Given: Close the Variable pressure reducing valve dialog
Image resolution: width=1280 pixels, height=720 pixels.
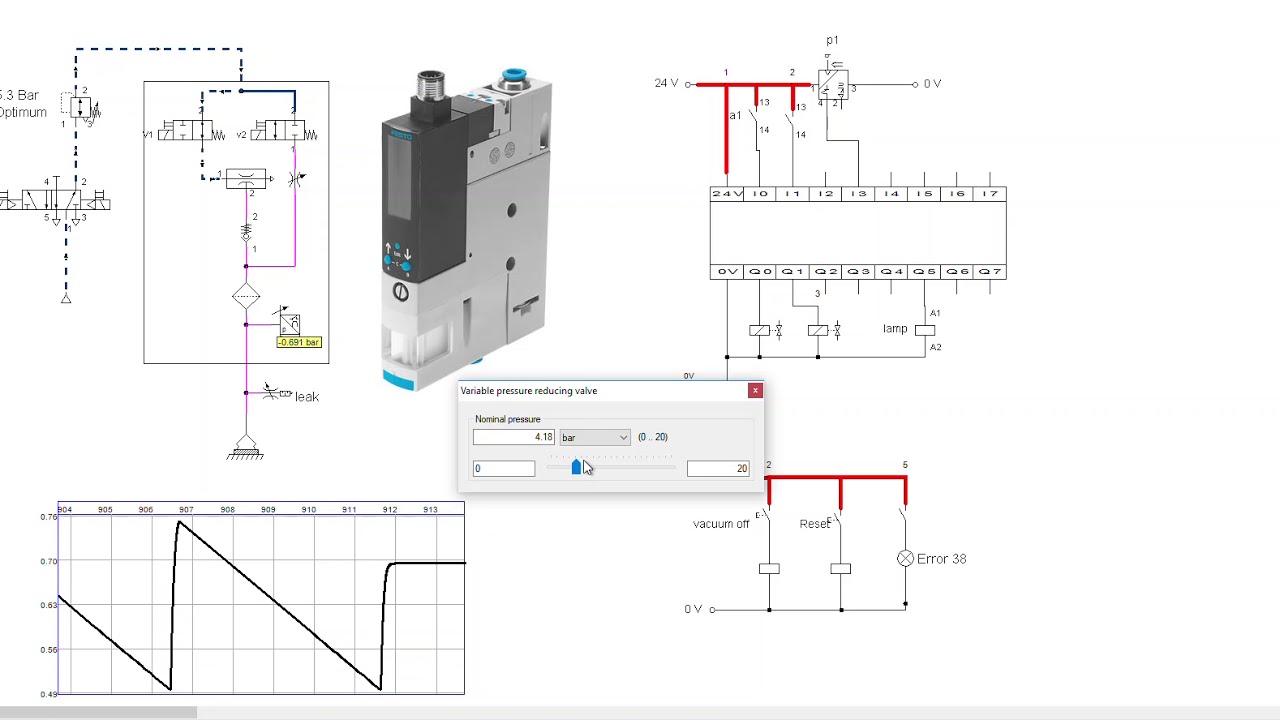Looking at the screenshot, I should pyautogui.click(x=755, y=390).
